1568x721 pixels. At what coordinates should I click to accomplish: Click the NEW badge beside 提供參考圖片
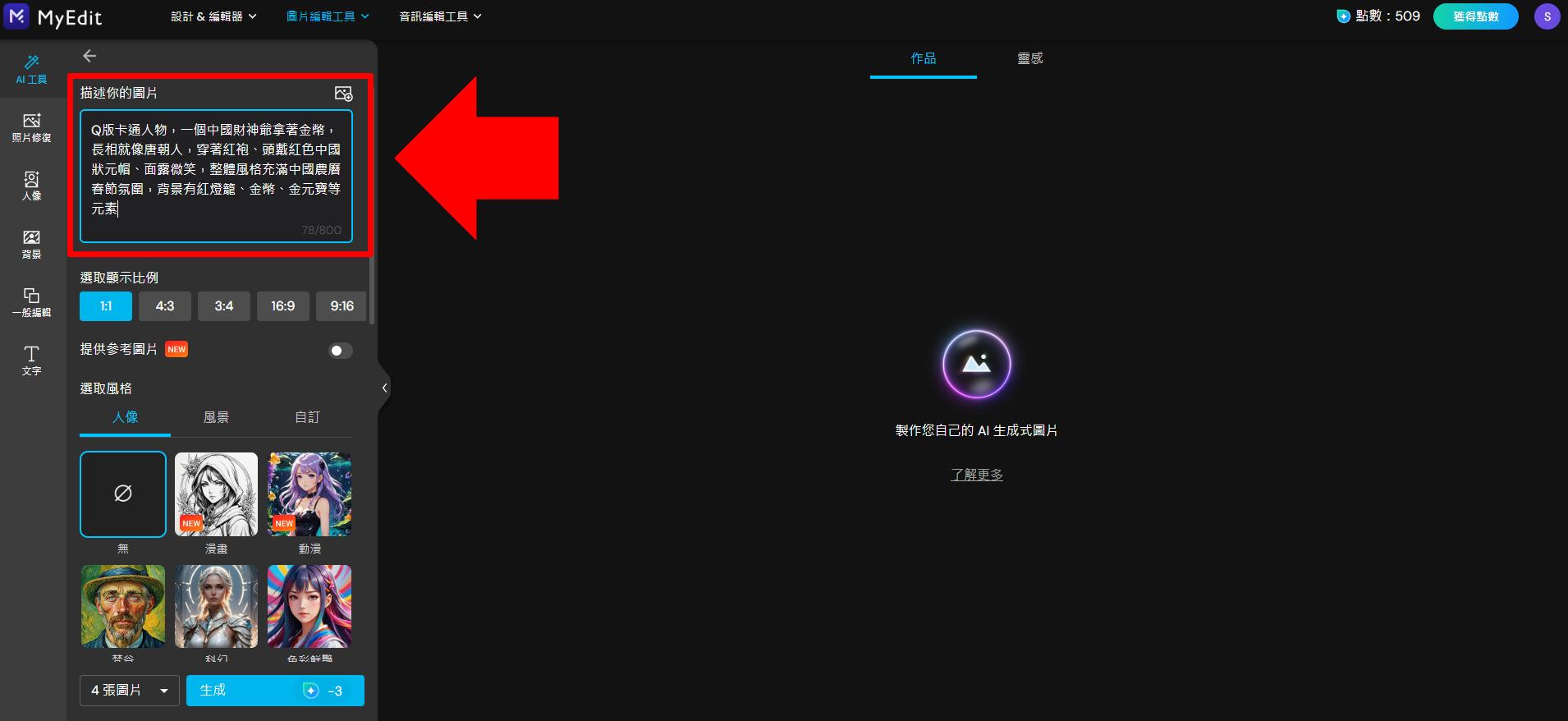(x=177, y=349)
